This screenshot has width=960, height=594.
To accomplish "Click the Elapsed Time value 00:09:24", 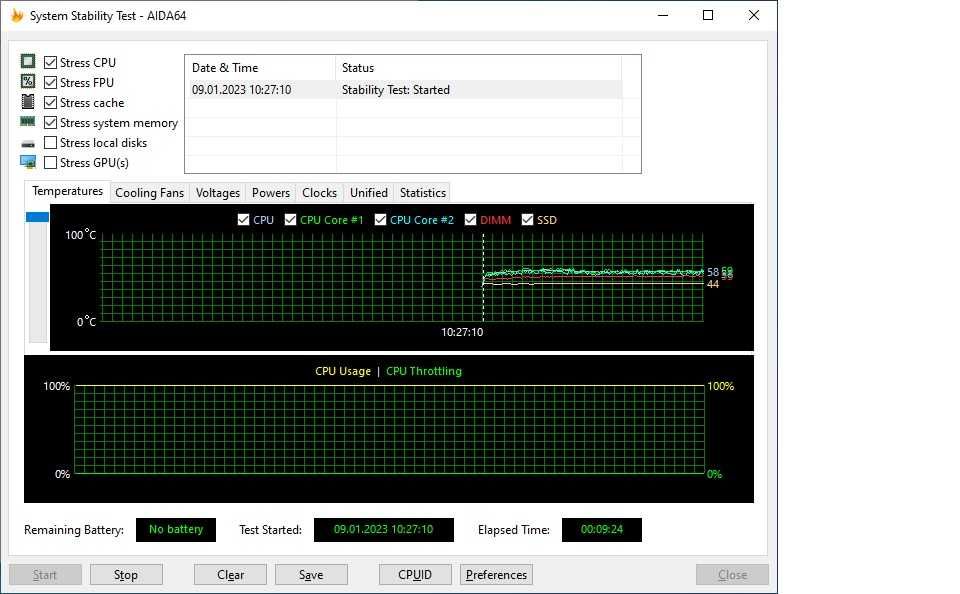I will [x=602, y=530].
